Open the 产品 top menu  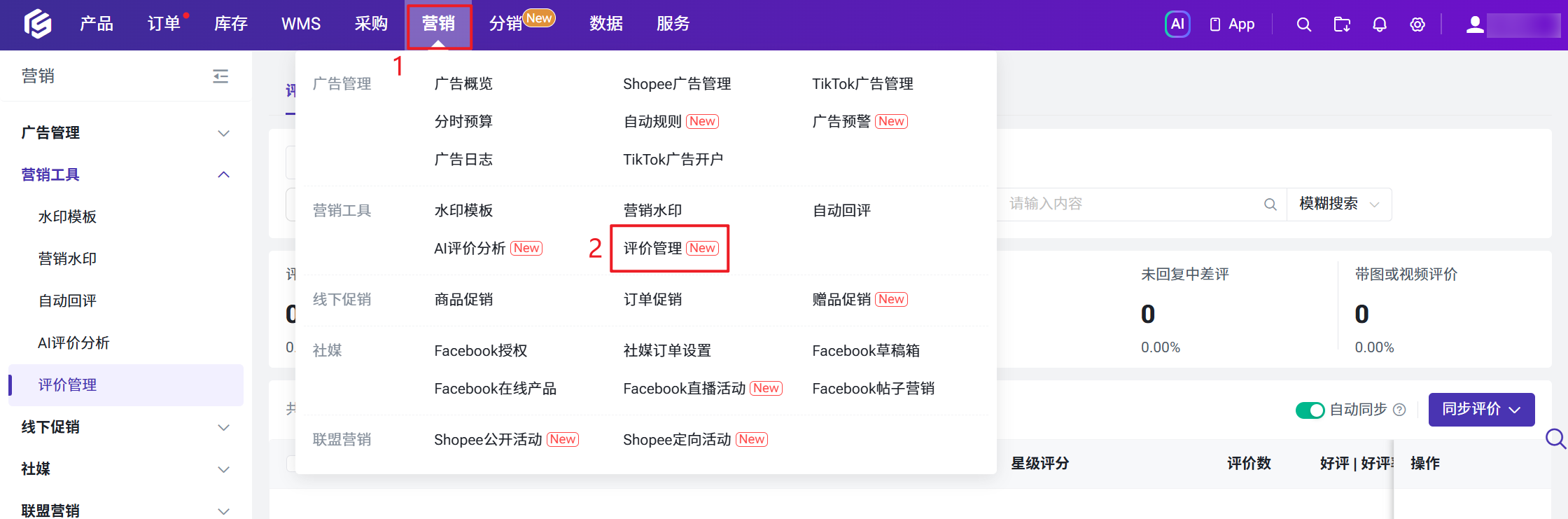[97, 25]
